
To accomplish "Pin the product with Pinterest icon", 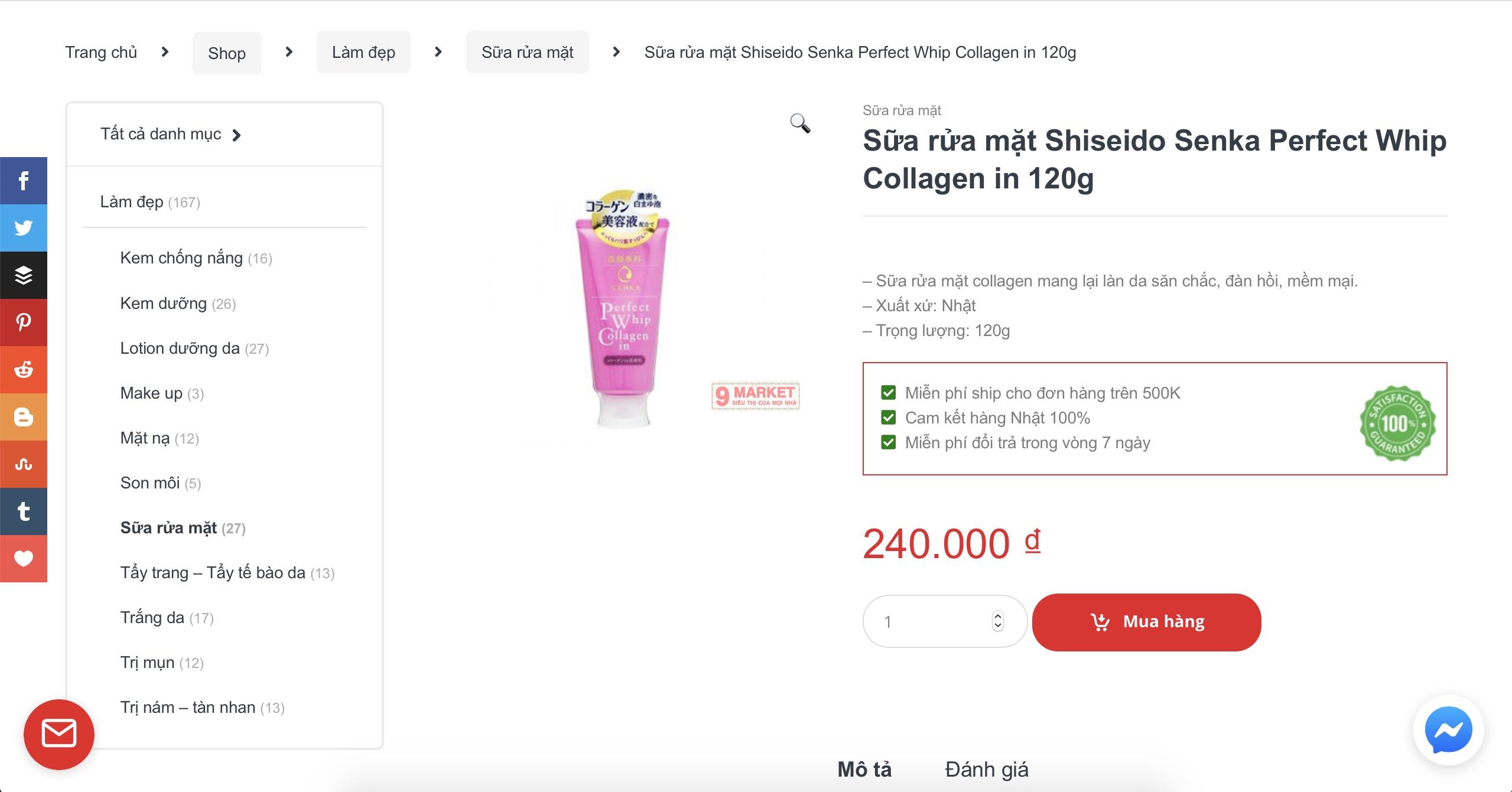I will pyautogui.click(x=24, y=322).
